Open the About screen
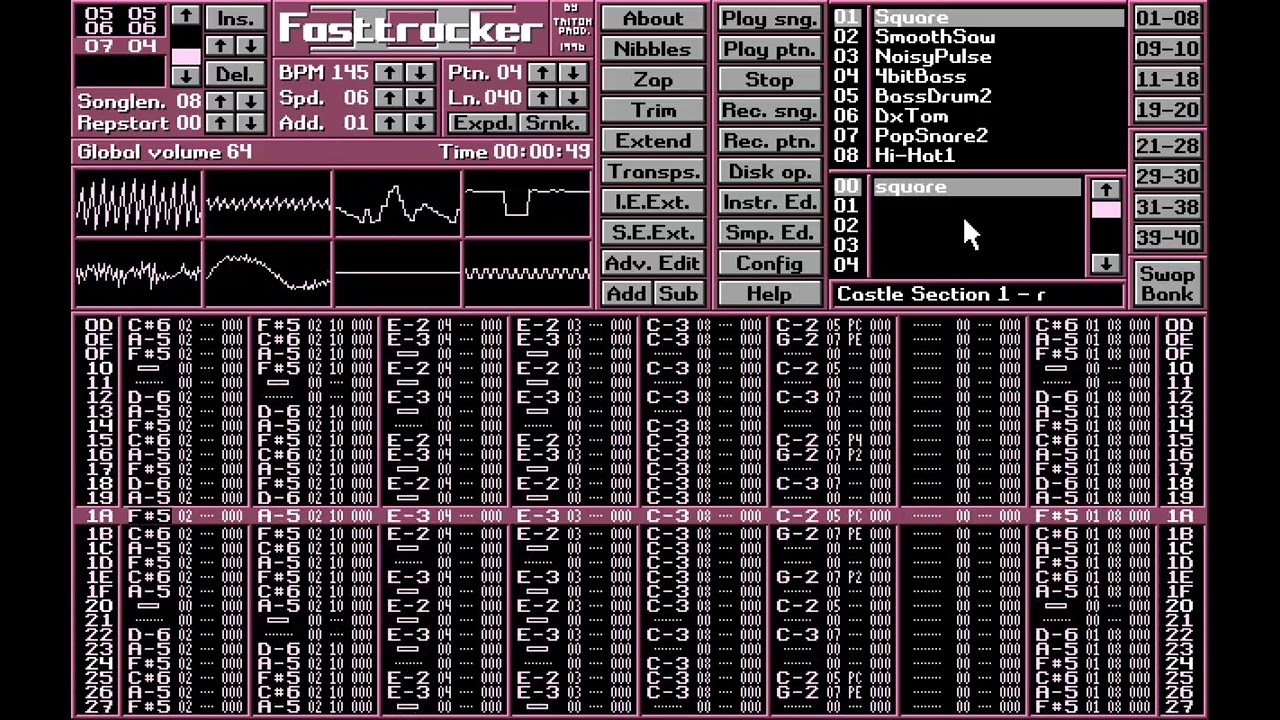The height and width of the screenshot is (720, 1280). pos(652,19)
